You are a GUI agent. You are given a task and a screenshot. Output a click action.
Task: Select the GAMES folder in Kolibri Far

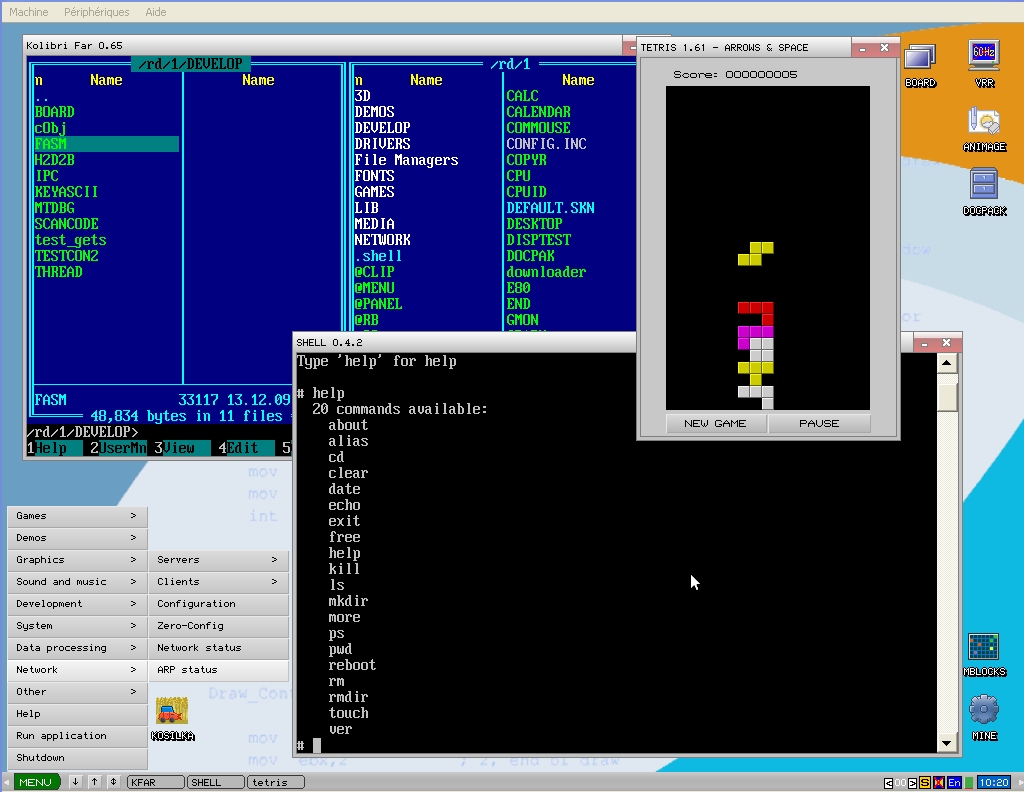pyautogui.click(x=375, y=192)
